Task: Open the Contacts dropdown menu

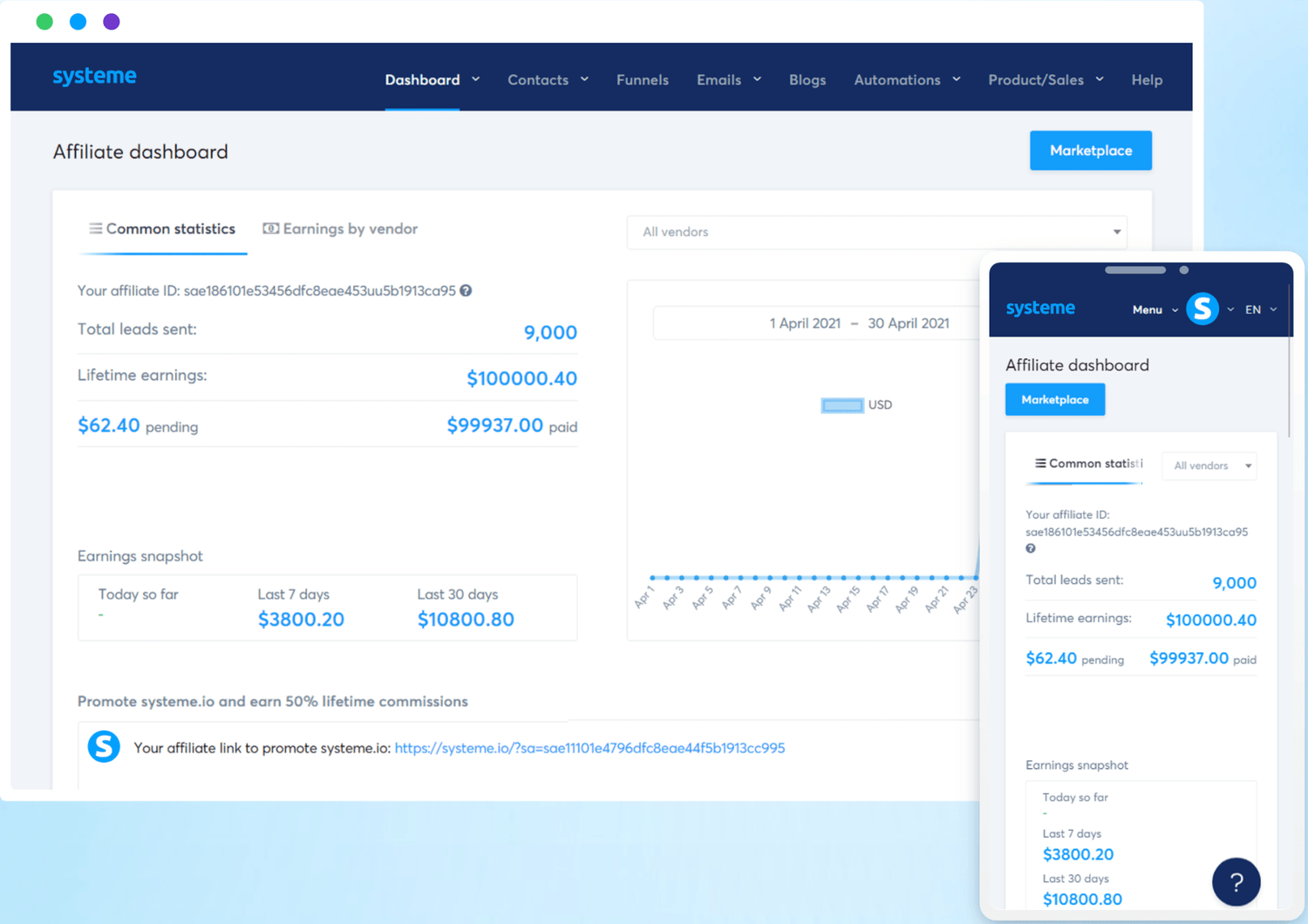Action: tap(548, 80)
